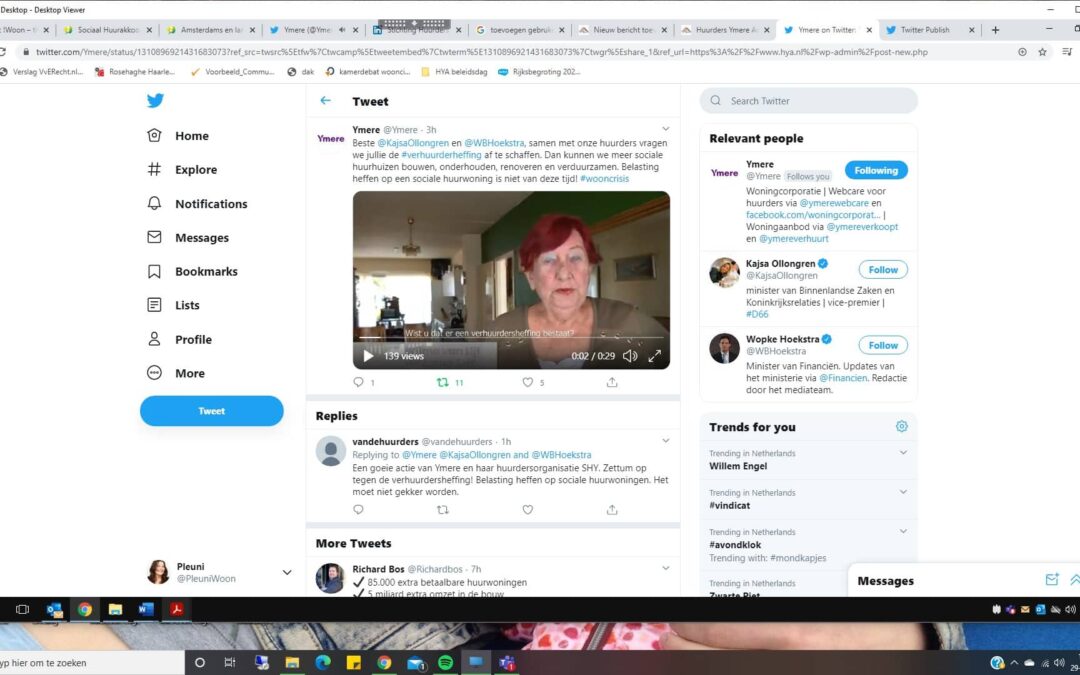The image size is (1080, 675).
Task: Open Word in the remote taskbar
Action: coord(146,610)
